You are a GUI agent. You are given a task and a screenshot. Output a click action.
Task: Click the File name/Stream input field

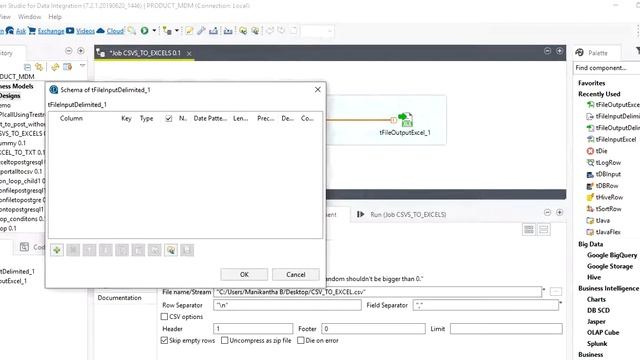pyautogui.click(x=378, y=292)
